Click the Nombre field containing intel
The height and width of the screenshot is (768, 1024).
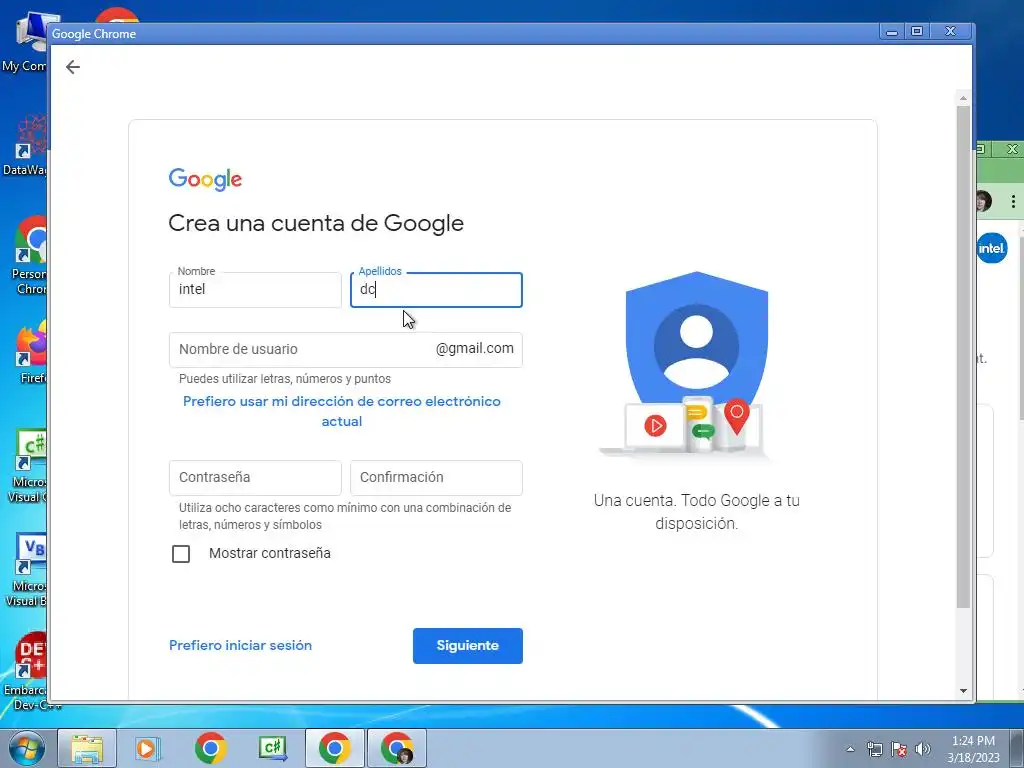click(255, 290)
